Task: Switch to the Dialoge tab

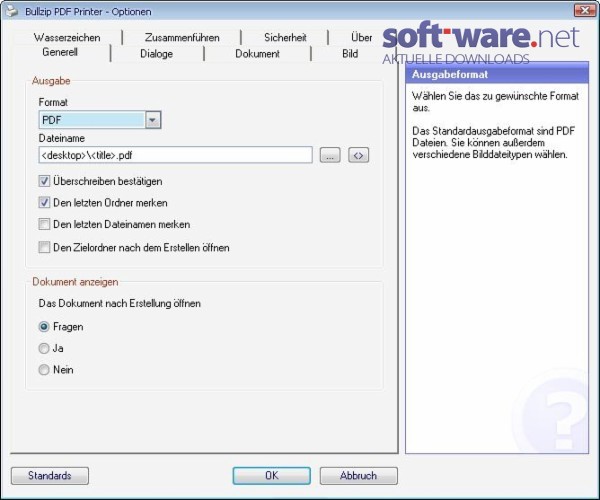Action: click(157, 54)
